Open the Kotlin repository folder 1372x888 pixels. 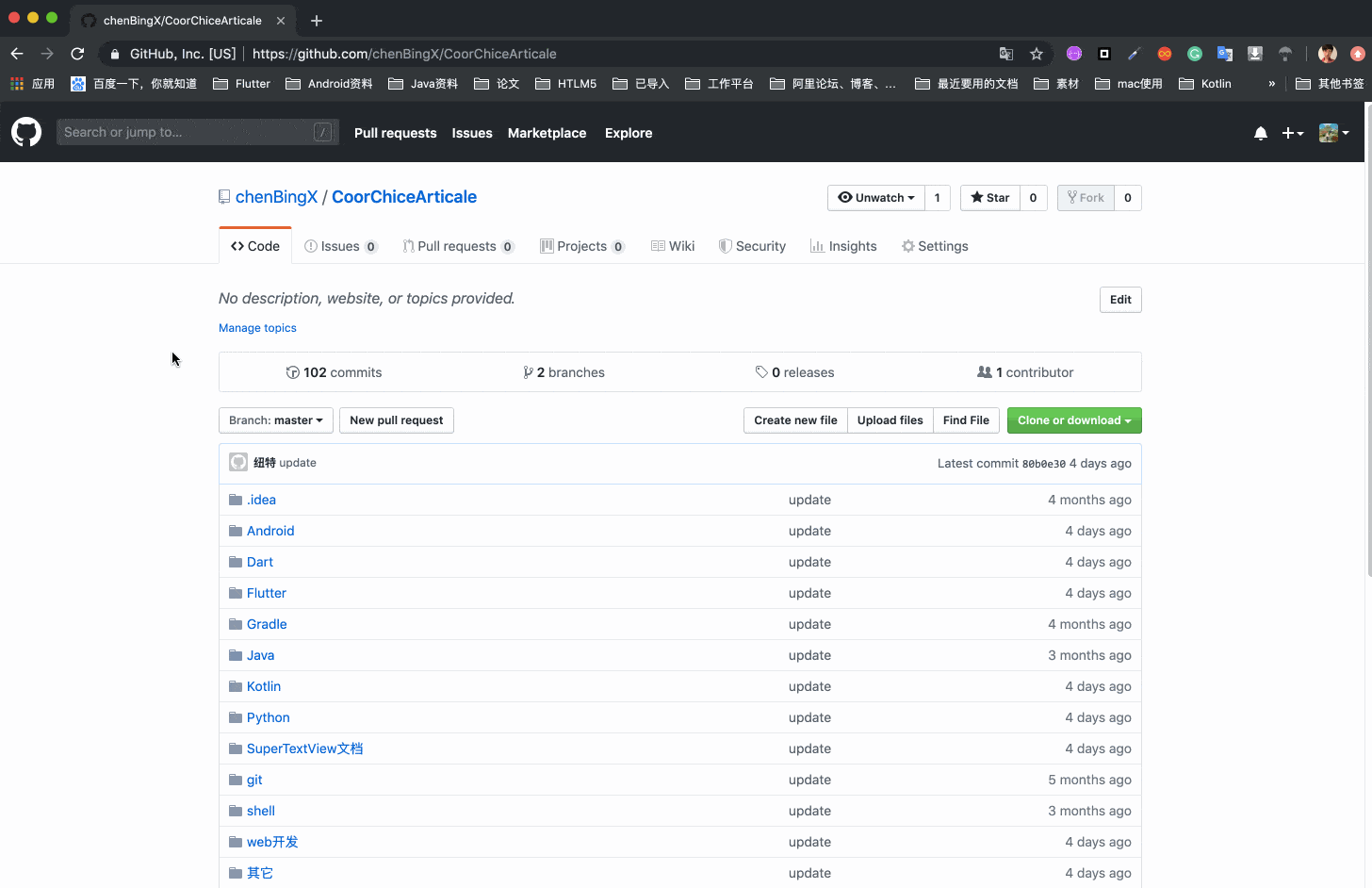pyautogui.click(x=264, y=686)
